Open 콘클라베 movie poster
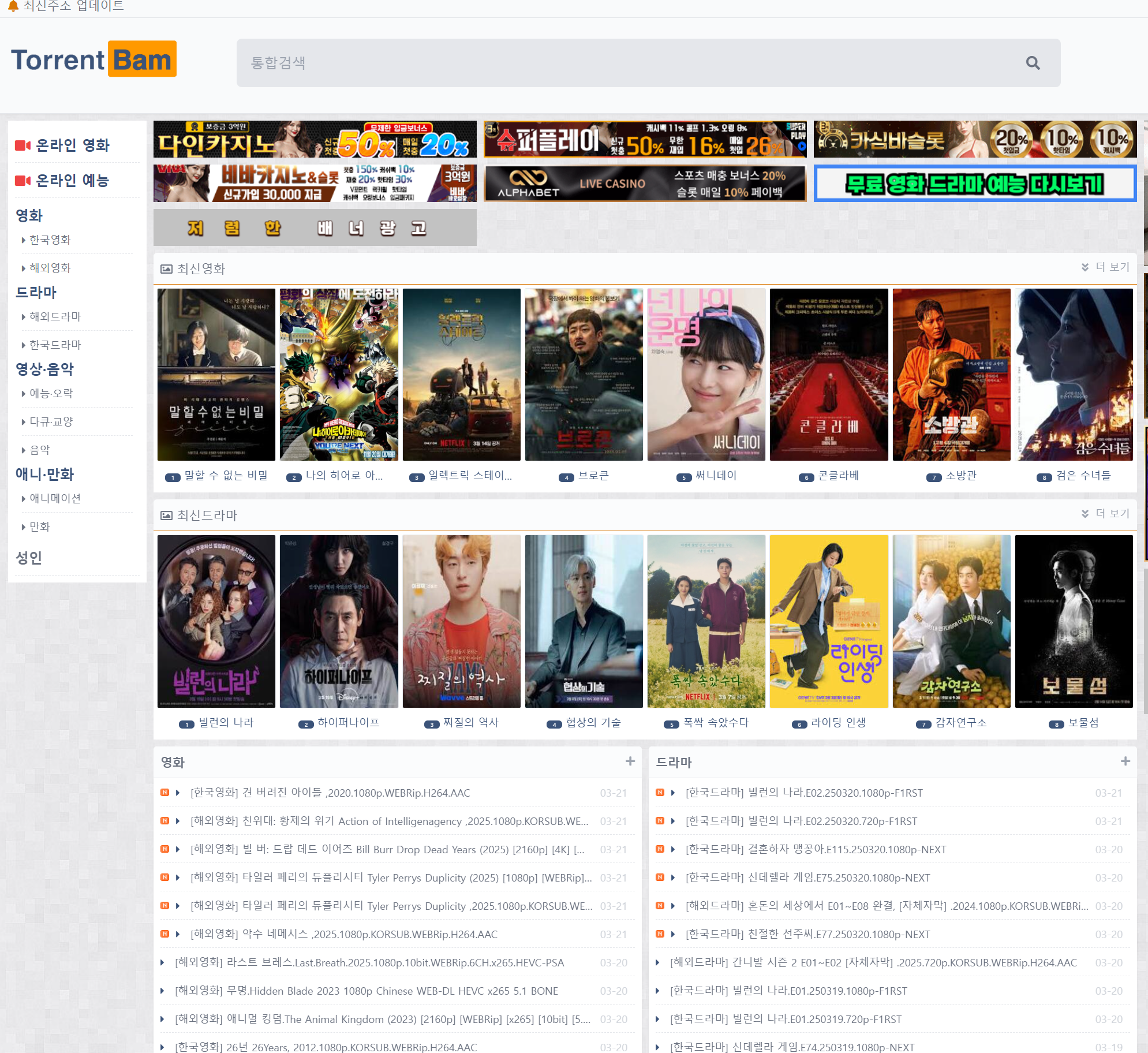 click(829, 375)
